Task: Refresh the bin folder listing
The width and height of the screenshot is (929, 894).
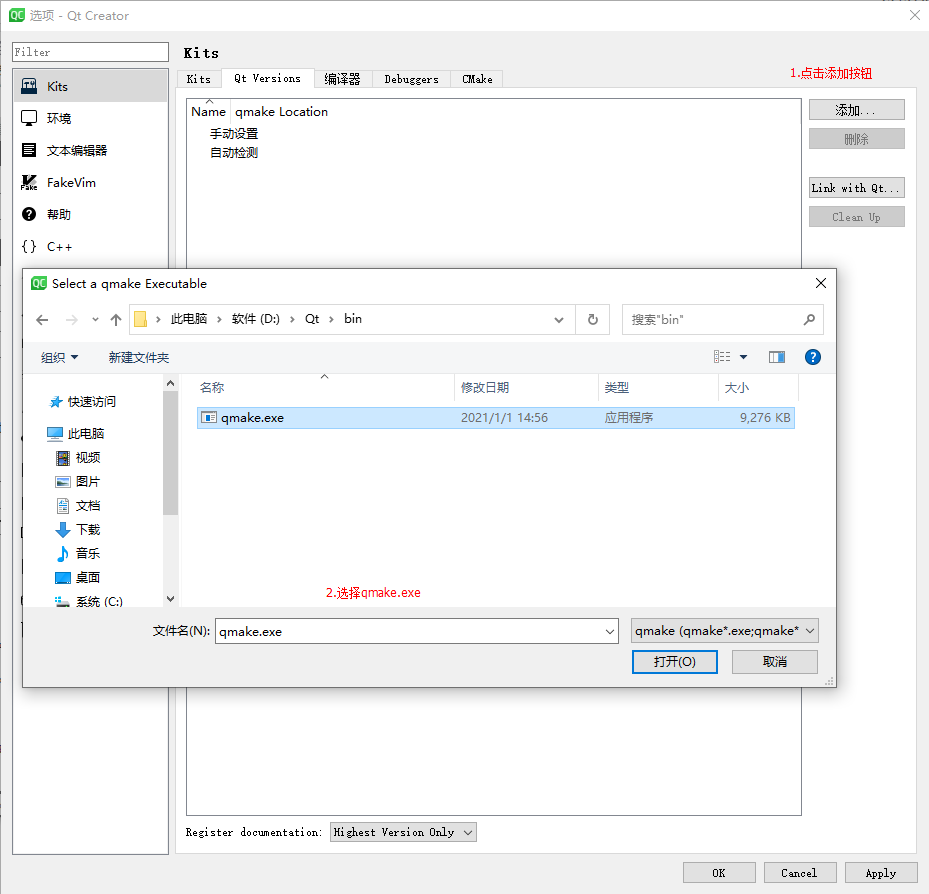Action: click(x=592, y=320)
